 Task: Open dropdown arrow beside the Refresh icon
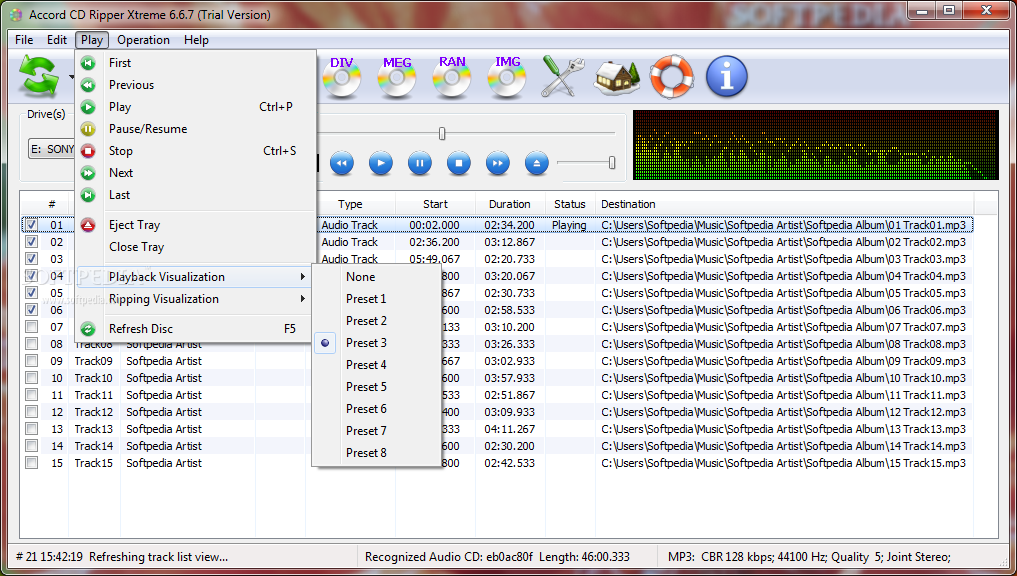[71, 77]
